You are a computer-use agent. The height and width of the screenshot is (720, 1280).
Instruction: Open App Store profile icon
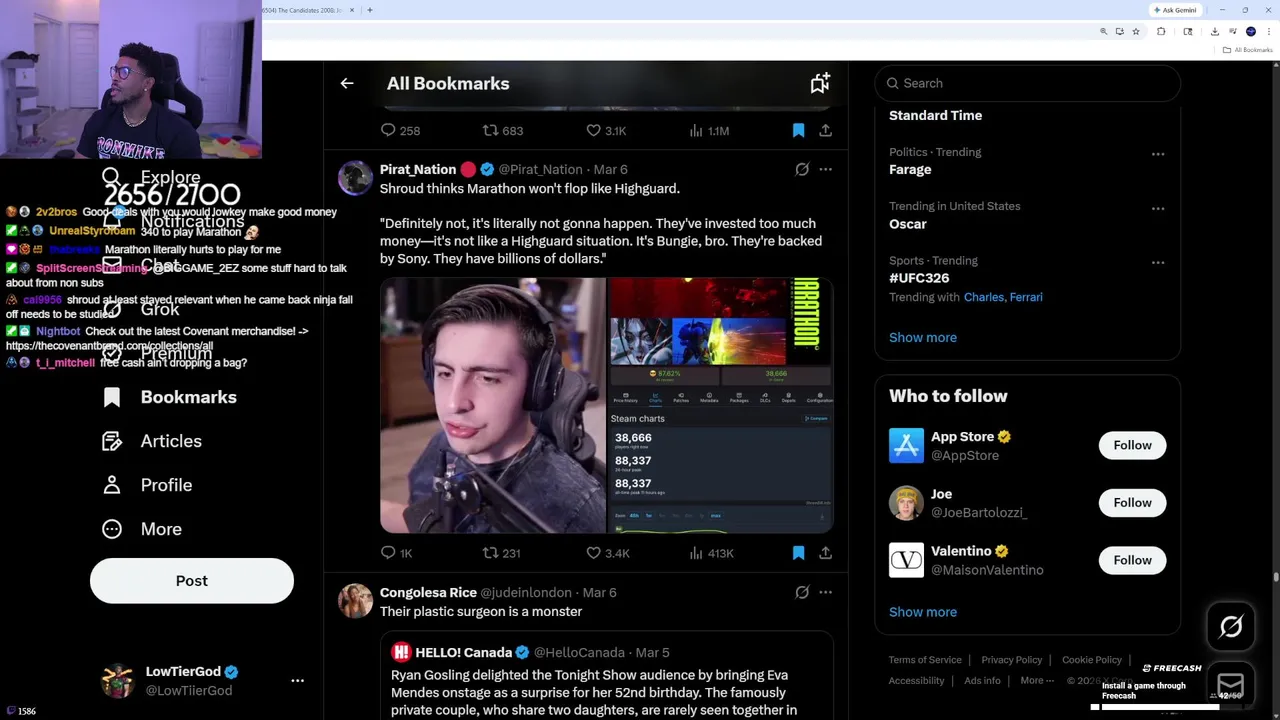(906, 445)
